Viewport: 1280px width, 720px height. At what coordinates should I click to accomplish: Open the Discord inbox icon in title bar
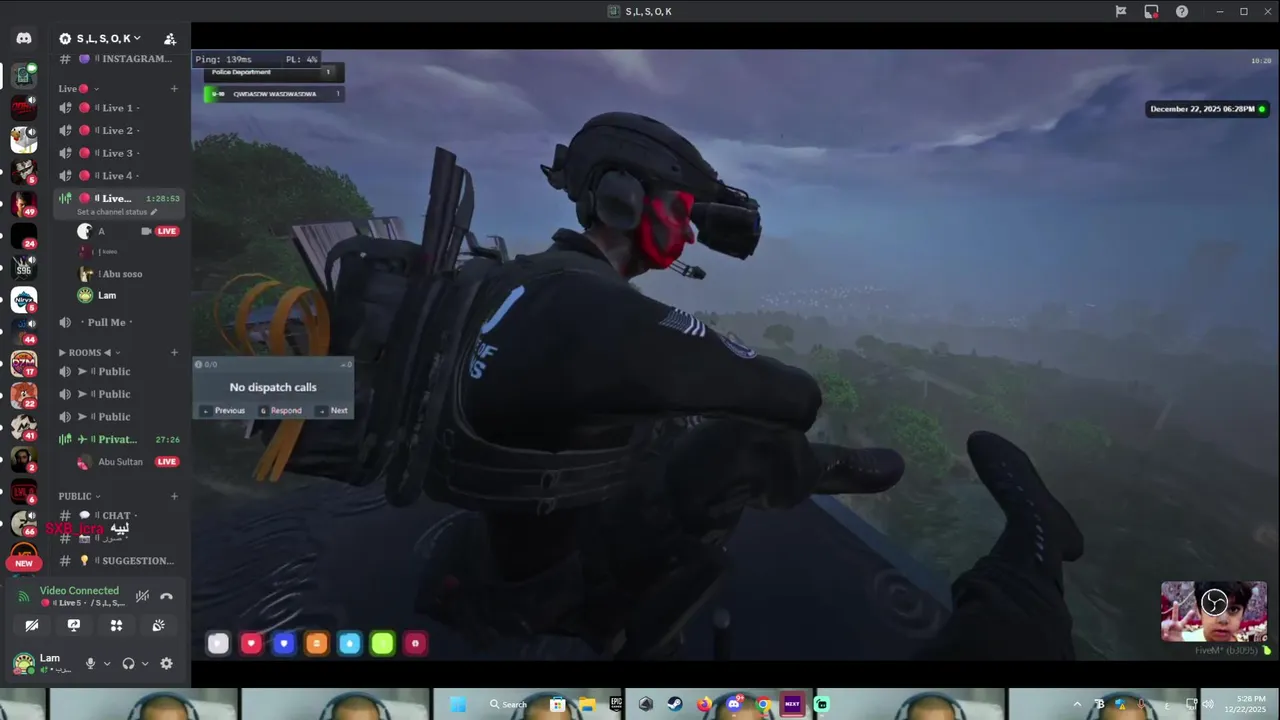tap(1151, 12)
